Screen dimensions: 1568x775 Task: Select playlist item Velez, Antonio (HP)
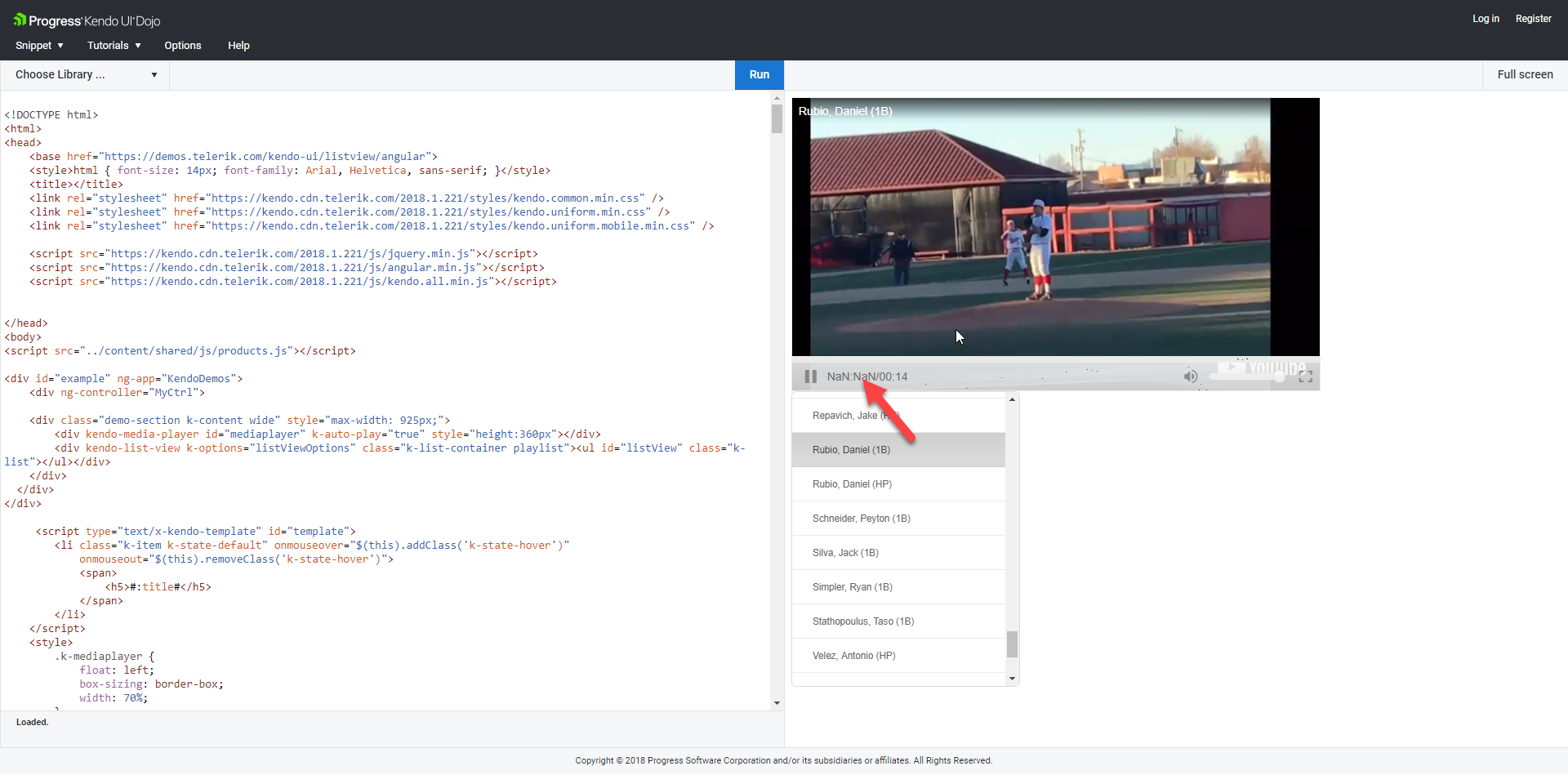[x=898, y=656]
